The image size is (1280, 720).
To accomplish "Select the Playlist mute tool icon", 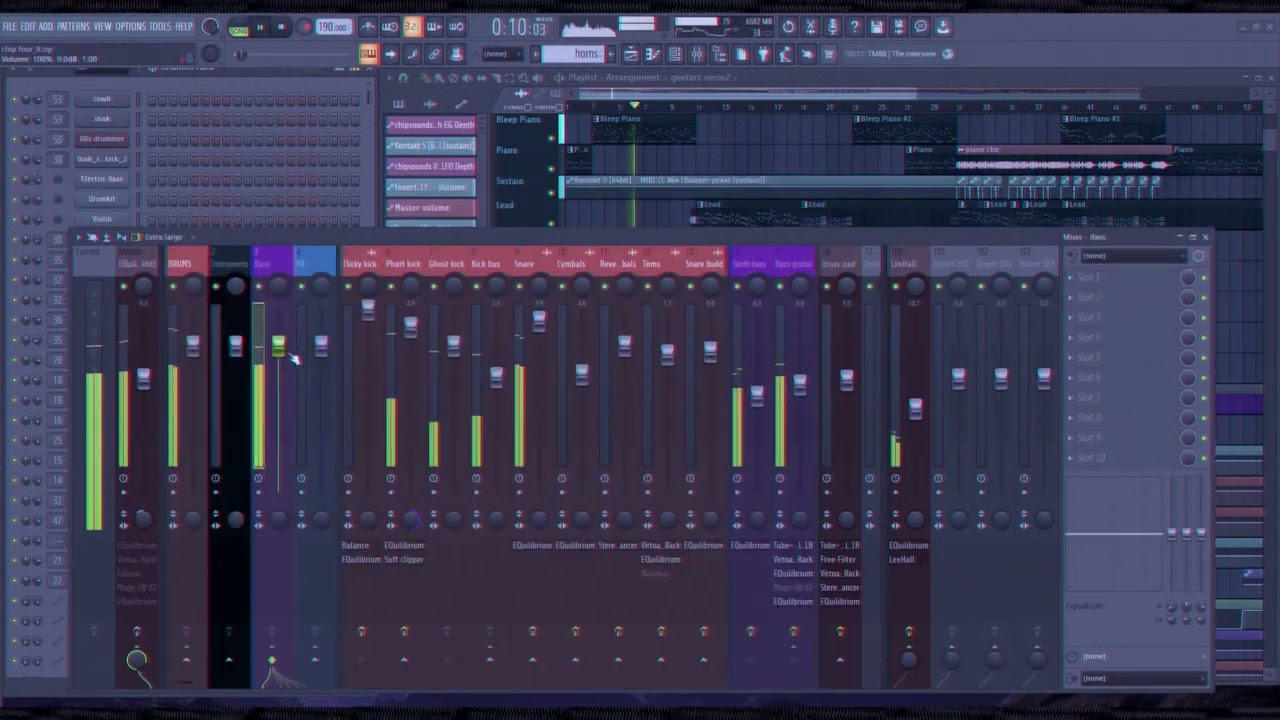I will [468, 77].
